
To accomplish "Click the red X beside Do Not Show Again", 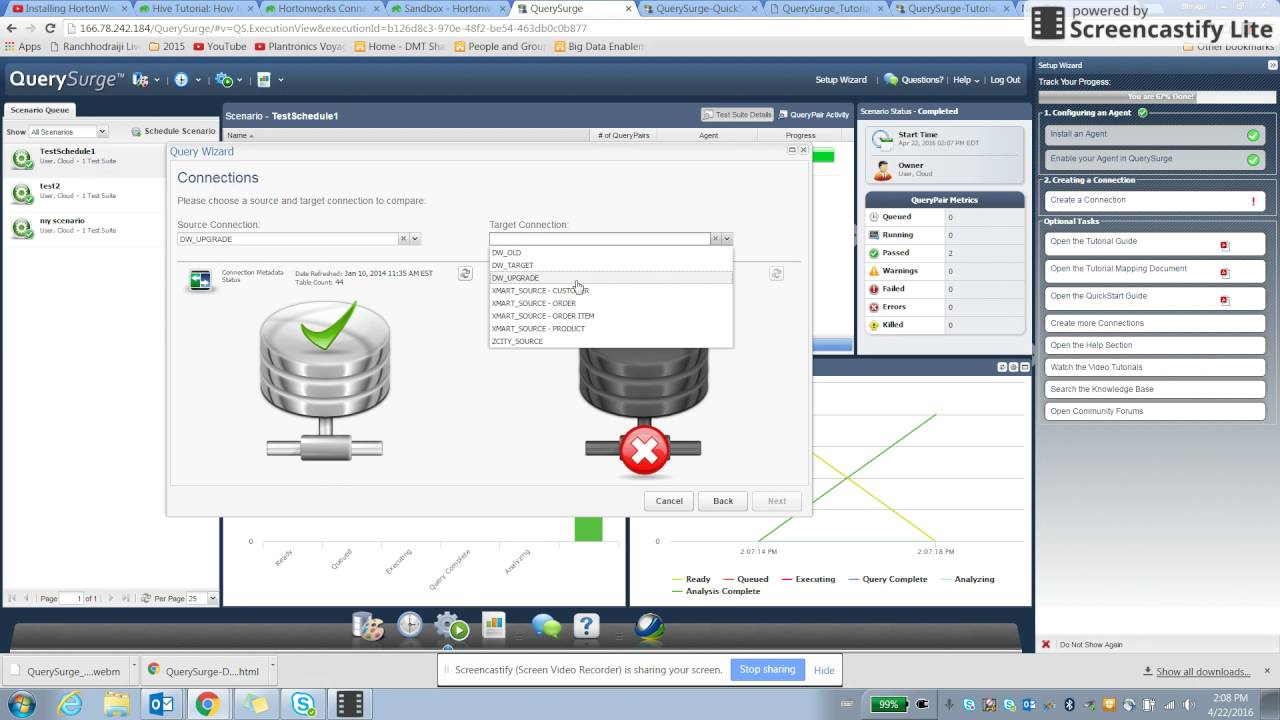I will pyautogui.click(x=1046, y=645).
